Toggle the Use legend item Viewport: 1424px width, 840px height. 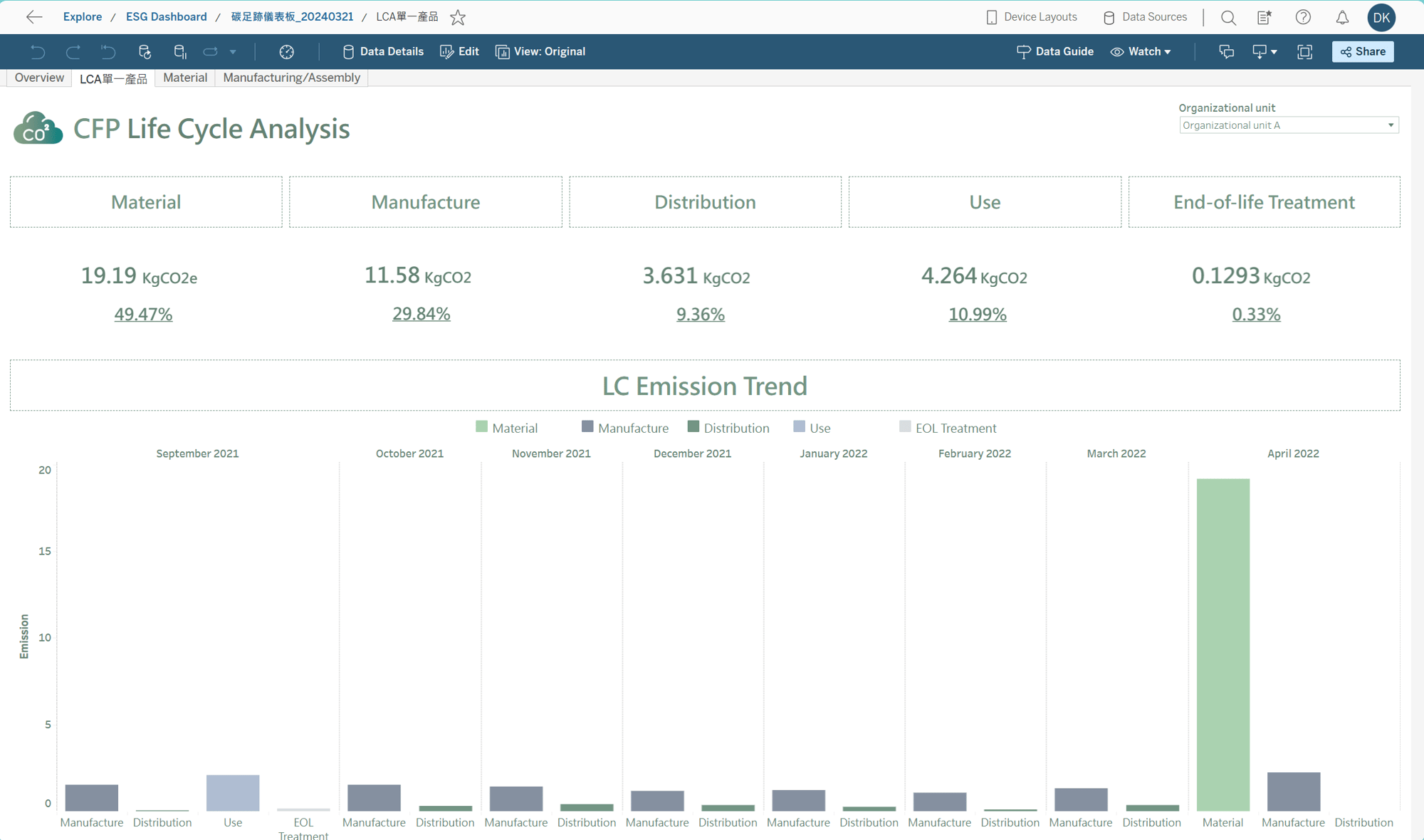(820, 428)
